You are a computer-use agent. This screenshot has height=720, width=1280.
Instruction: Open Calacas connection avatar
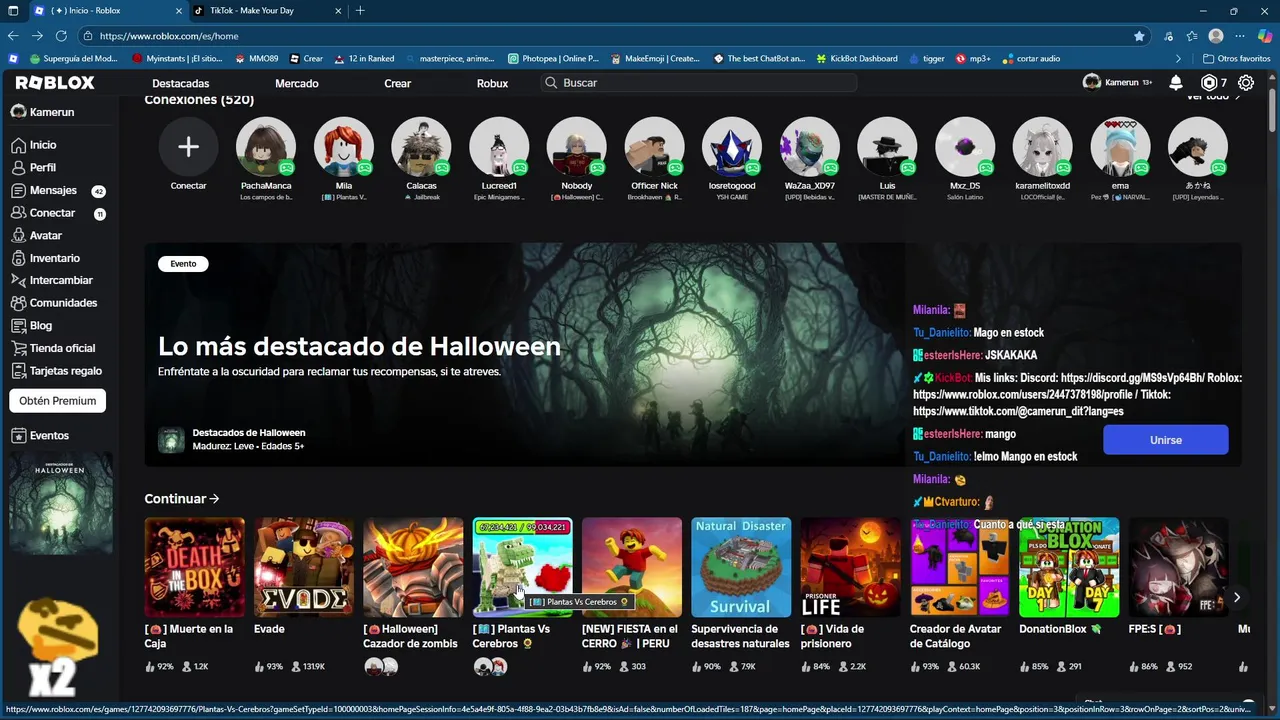click(x=421, y=147)
